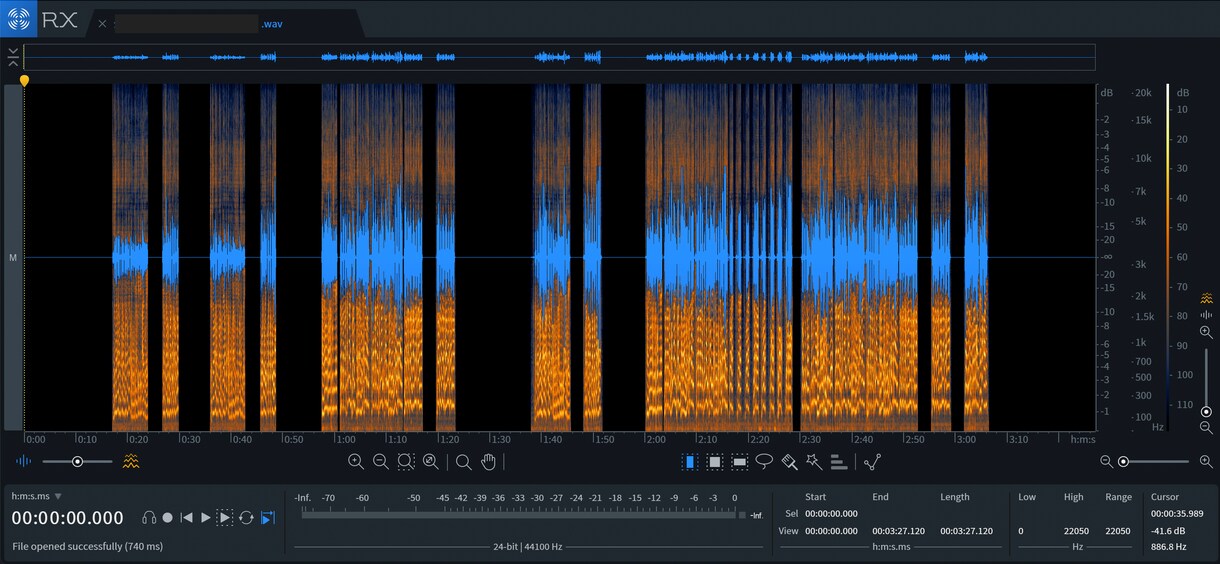Select the Grab hand tool

pyautogui.click(x=488, y=461)
